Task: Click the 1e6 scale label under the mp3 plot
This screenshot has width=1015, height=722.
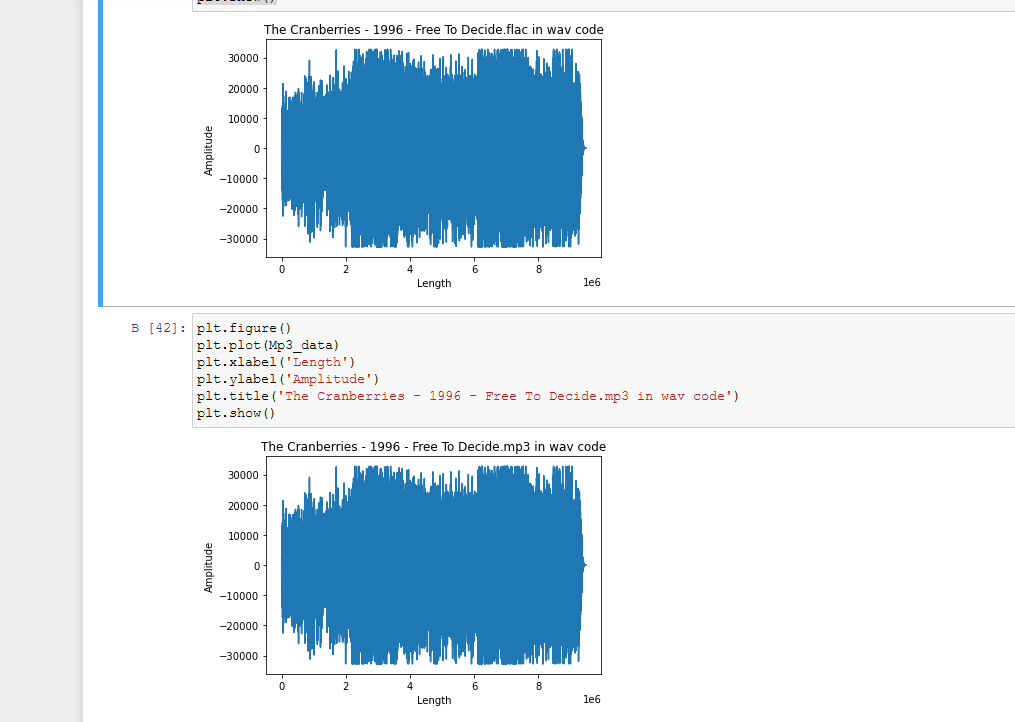Action: (x=592, y=699)
